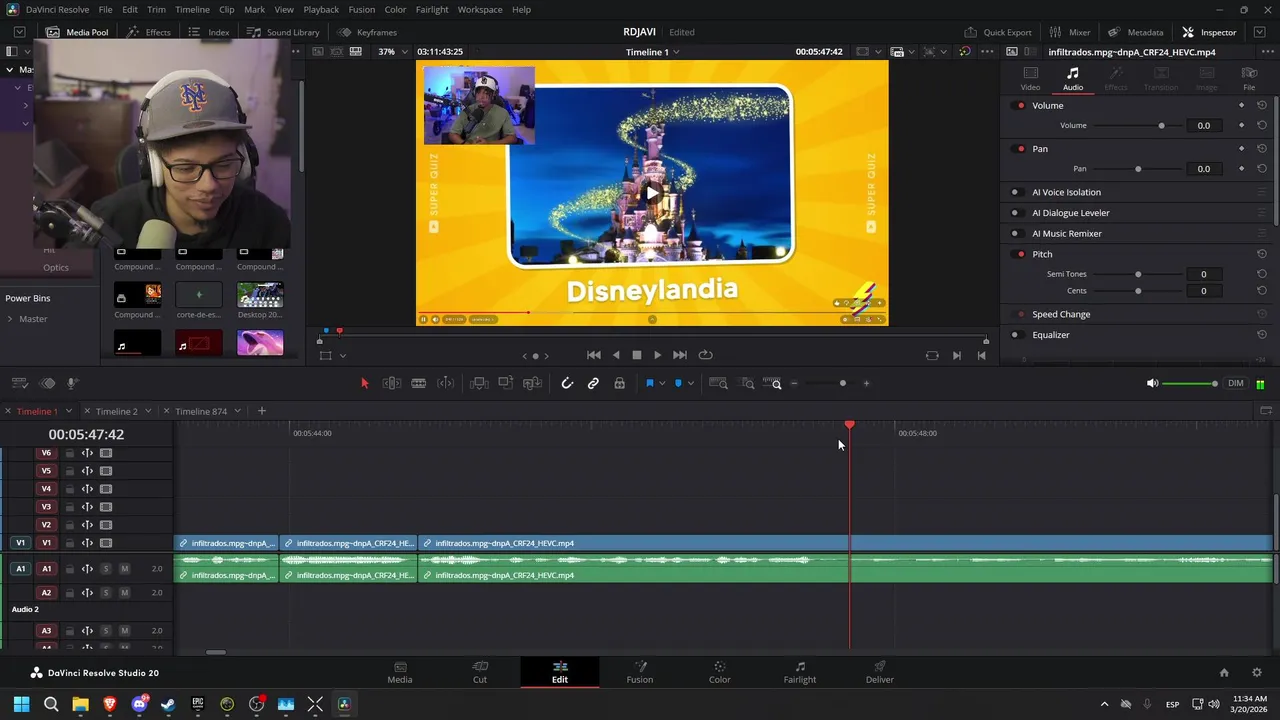The width and height of the screenshot is (1280, 720).
Task: Go to the Color page
Action: coord(719,672)
